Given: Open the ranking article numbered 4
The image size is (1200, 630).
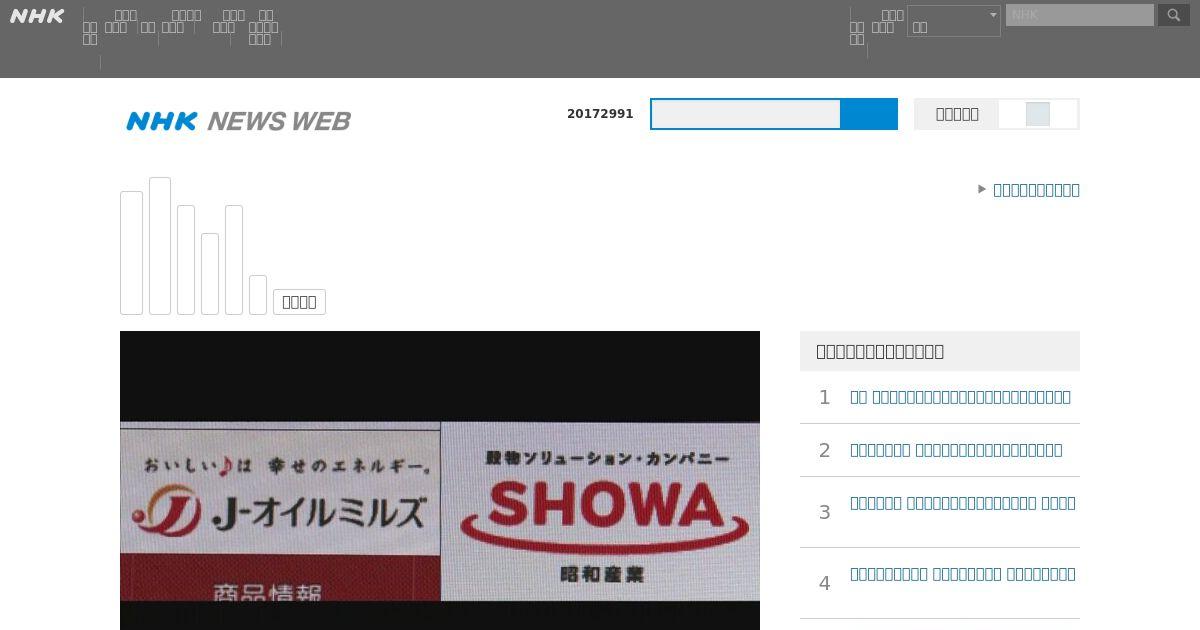Looking at the screenshot, I should tap(963, 574).
